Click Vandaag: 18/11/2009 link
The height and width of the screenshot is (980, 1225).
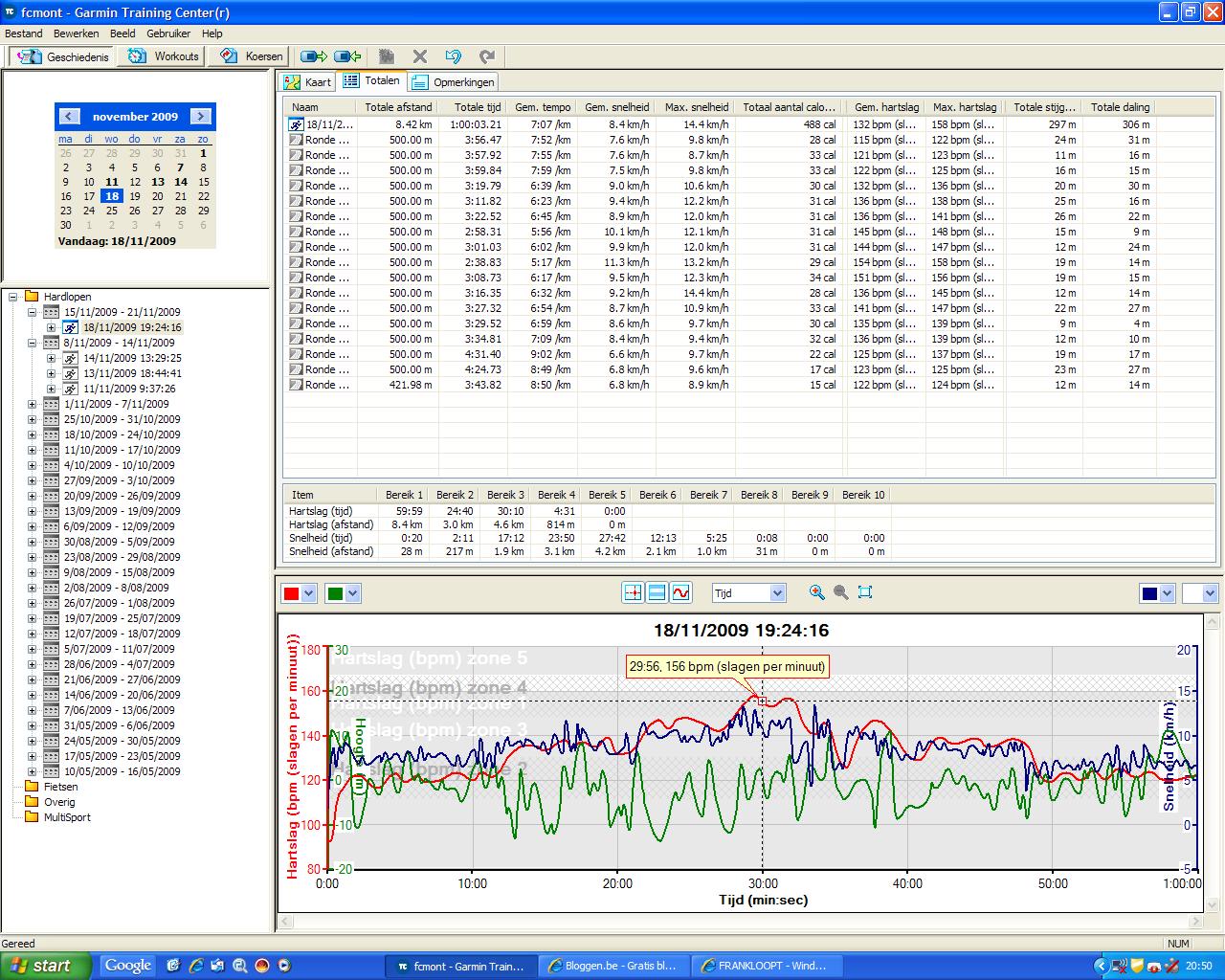[x=117, y=241]
